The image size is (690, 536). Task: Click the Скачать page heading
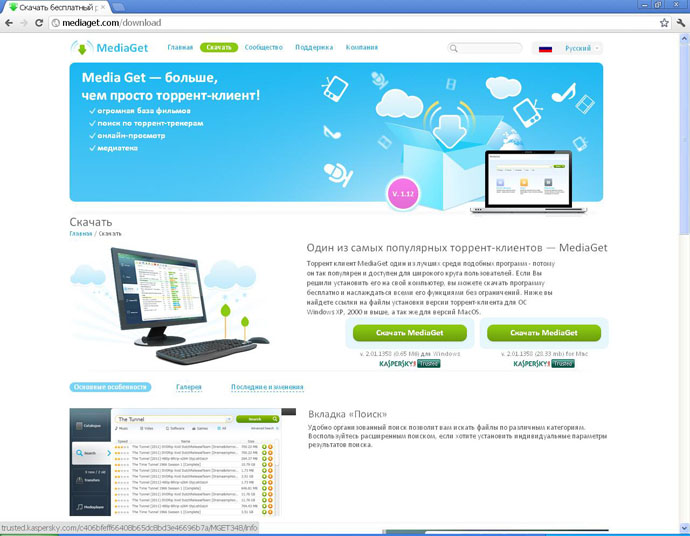coord(91,222)
